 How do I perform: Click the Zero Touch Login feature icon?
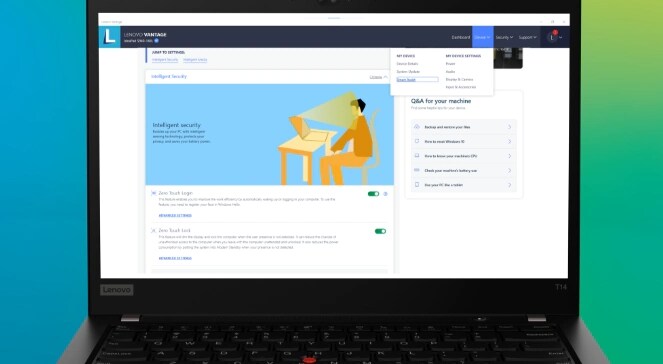(x=154, y=193)
